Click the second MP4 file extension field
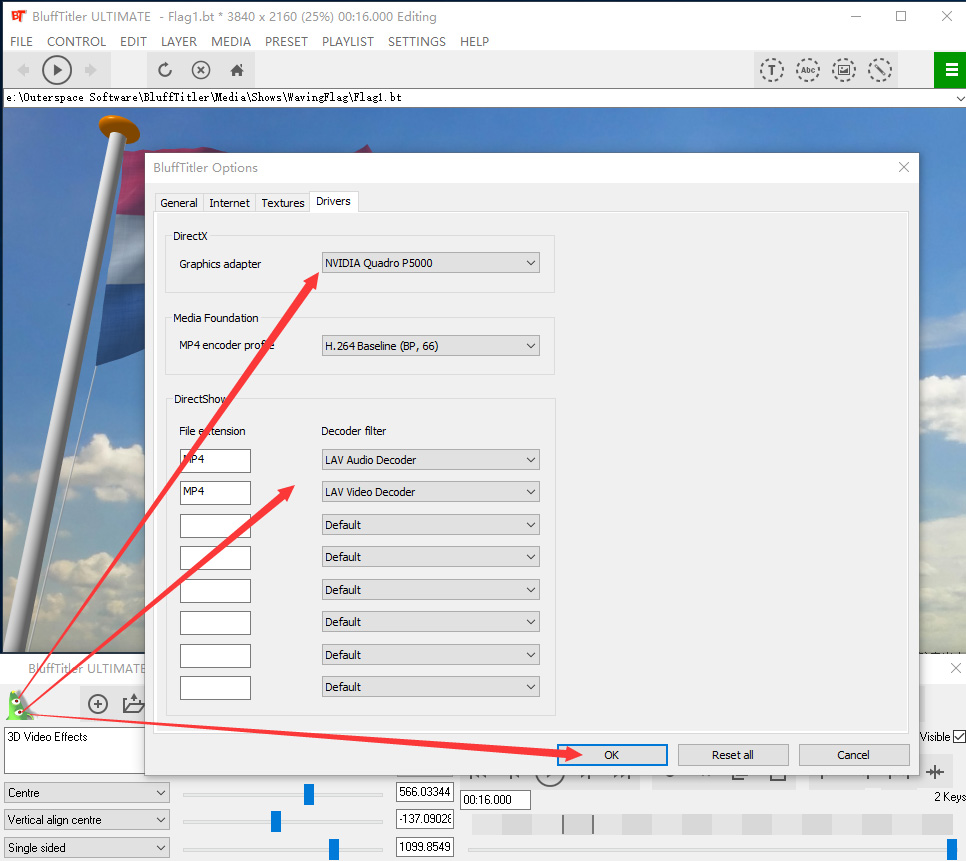 click(215, 493)
